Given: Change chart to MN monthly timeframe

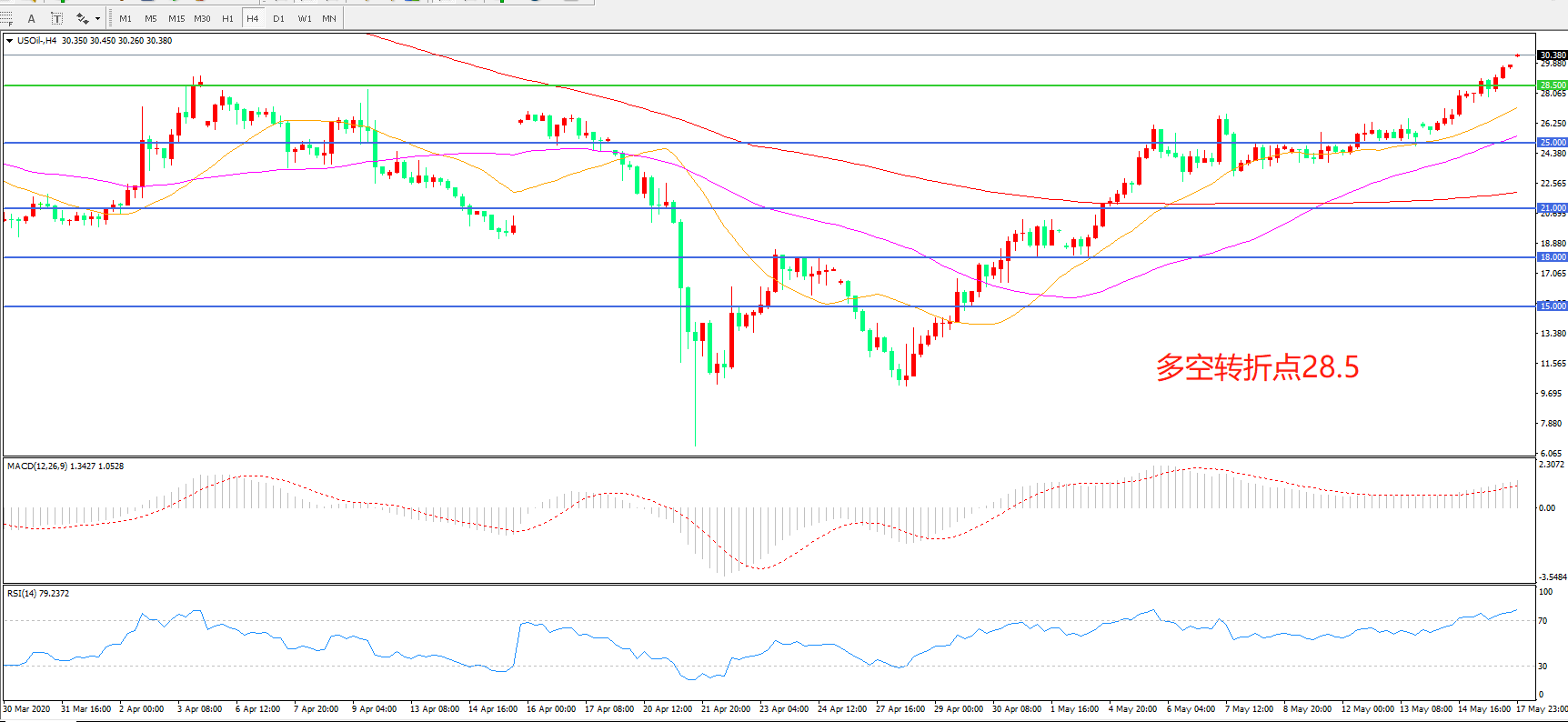Looking at the screenshot, I should 329,18.
